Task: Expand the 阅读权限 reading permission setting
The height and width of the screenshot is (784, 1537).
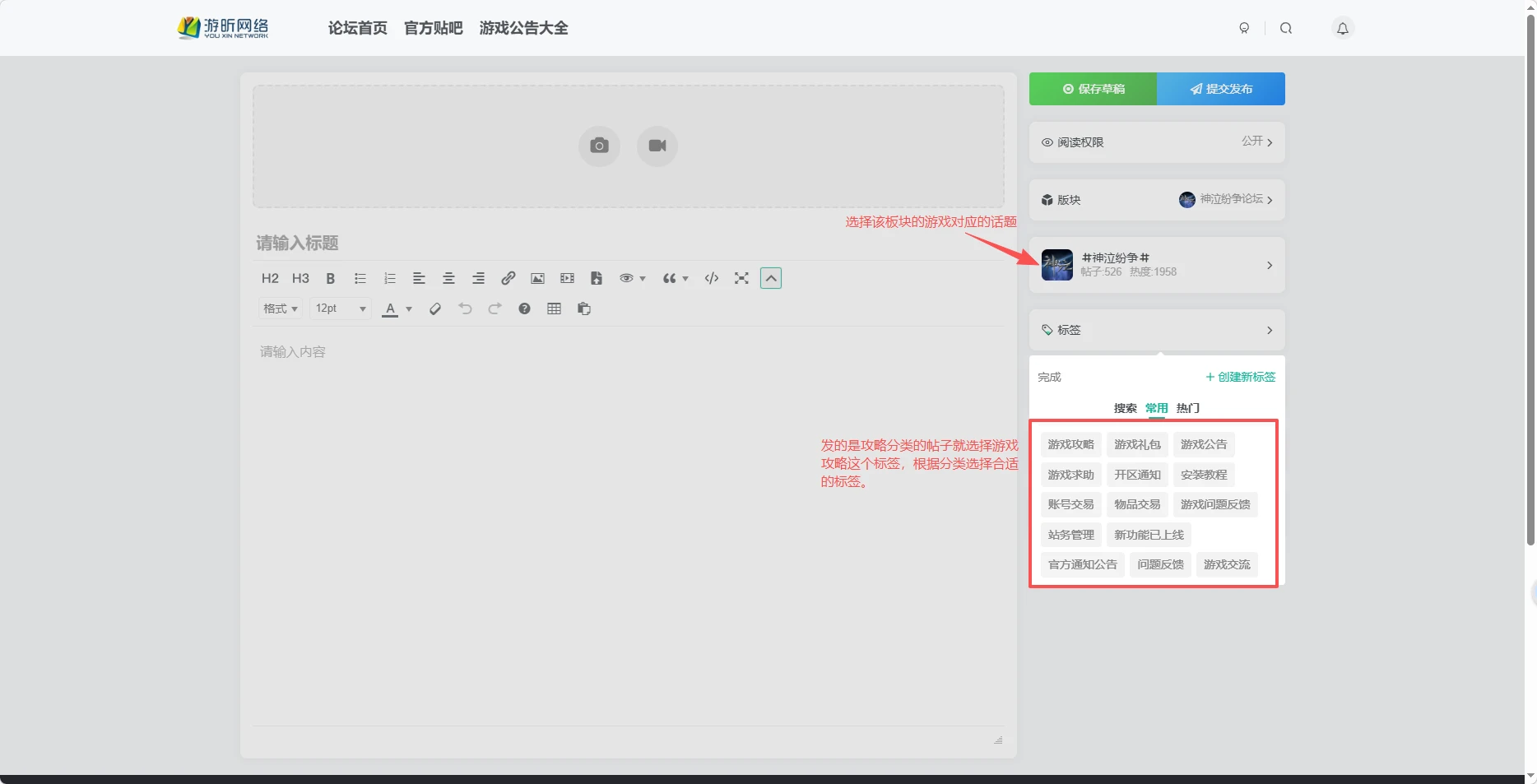Action: (x=1156, y=142)
